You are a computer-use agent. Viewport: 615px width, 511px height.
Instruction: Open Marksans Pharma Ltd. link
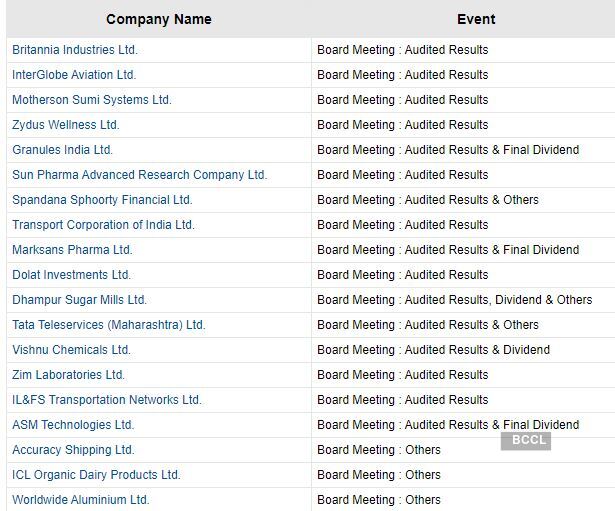click(72, 250)
